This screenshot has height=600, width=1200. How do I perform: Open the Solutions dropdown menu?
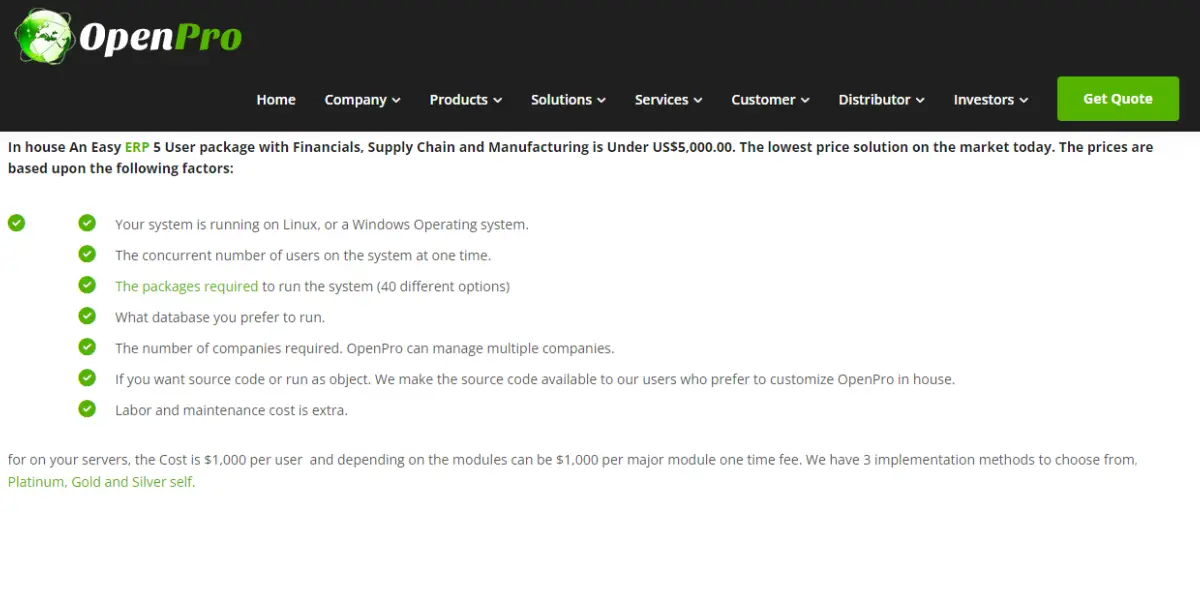point(568,100)
